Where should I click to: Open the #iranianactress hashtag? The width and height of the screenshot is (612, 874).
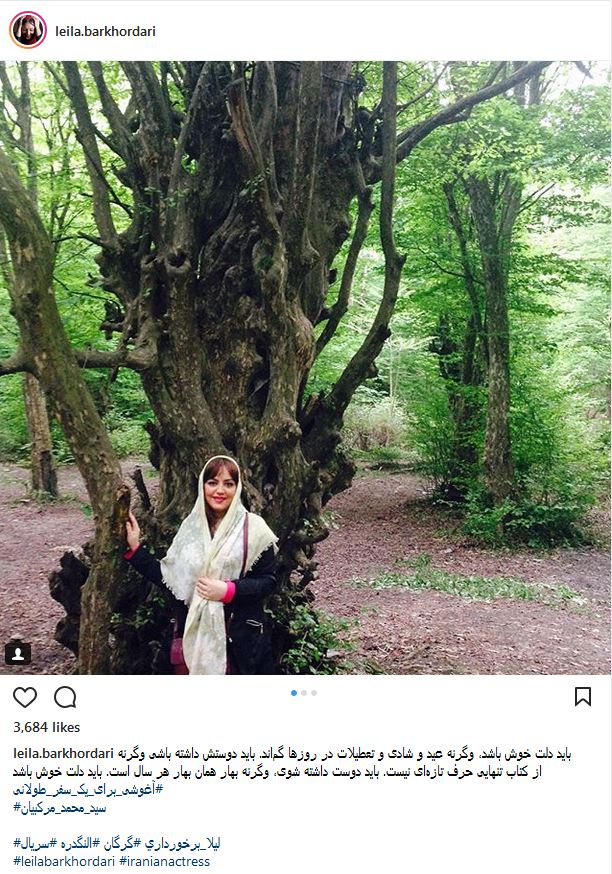pyautogui.click(x=164, y=861)
